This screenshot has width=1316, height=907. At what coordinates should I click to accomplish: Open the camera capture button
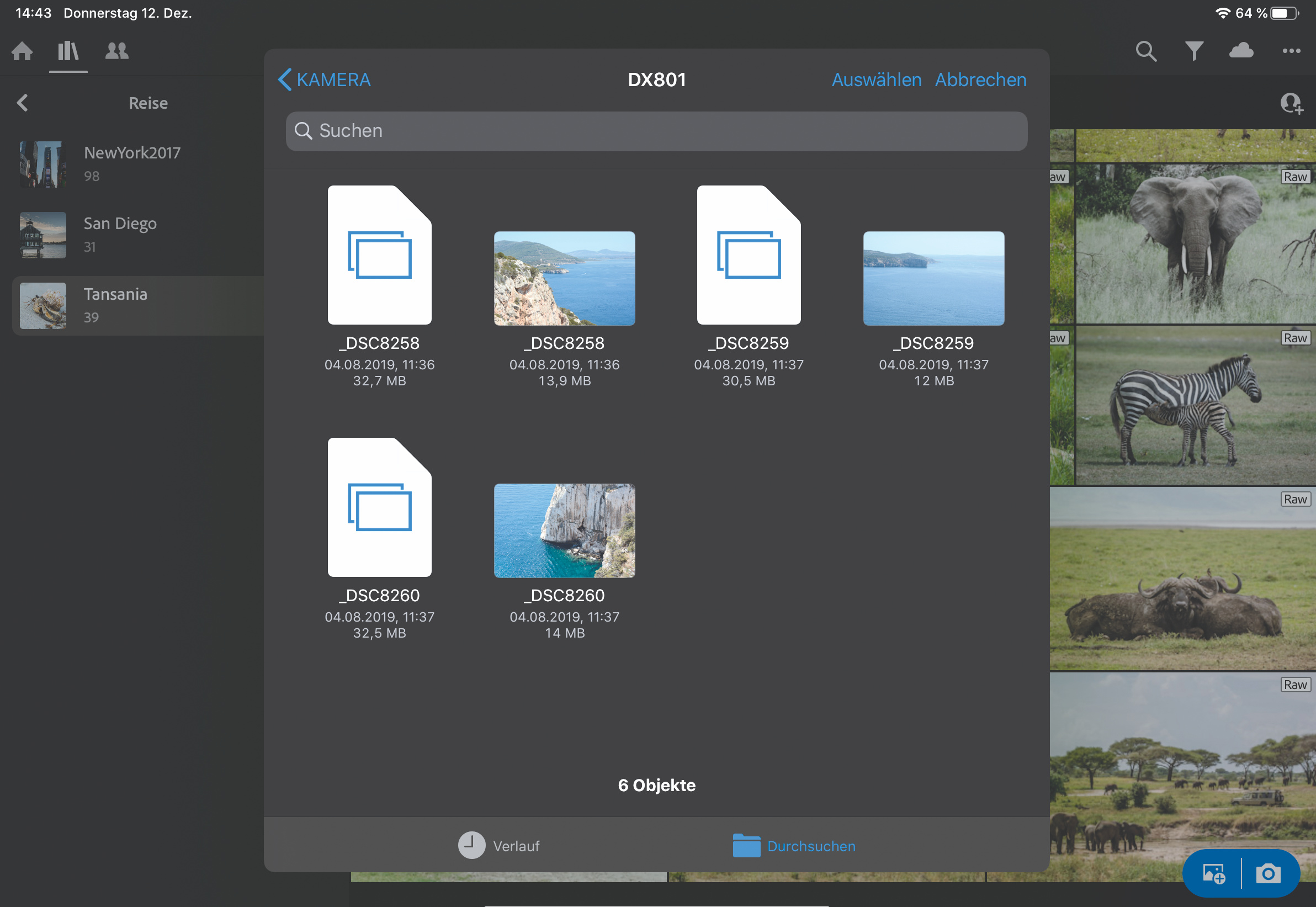pos(1268,873)
